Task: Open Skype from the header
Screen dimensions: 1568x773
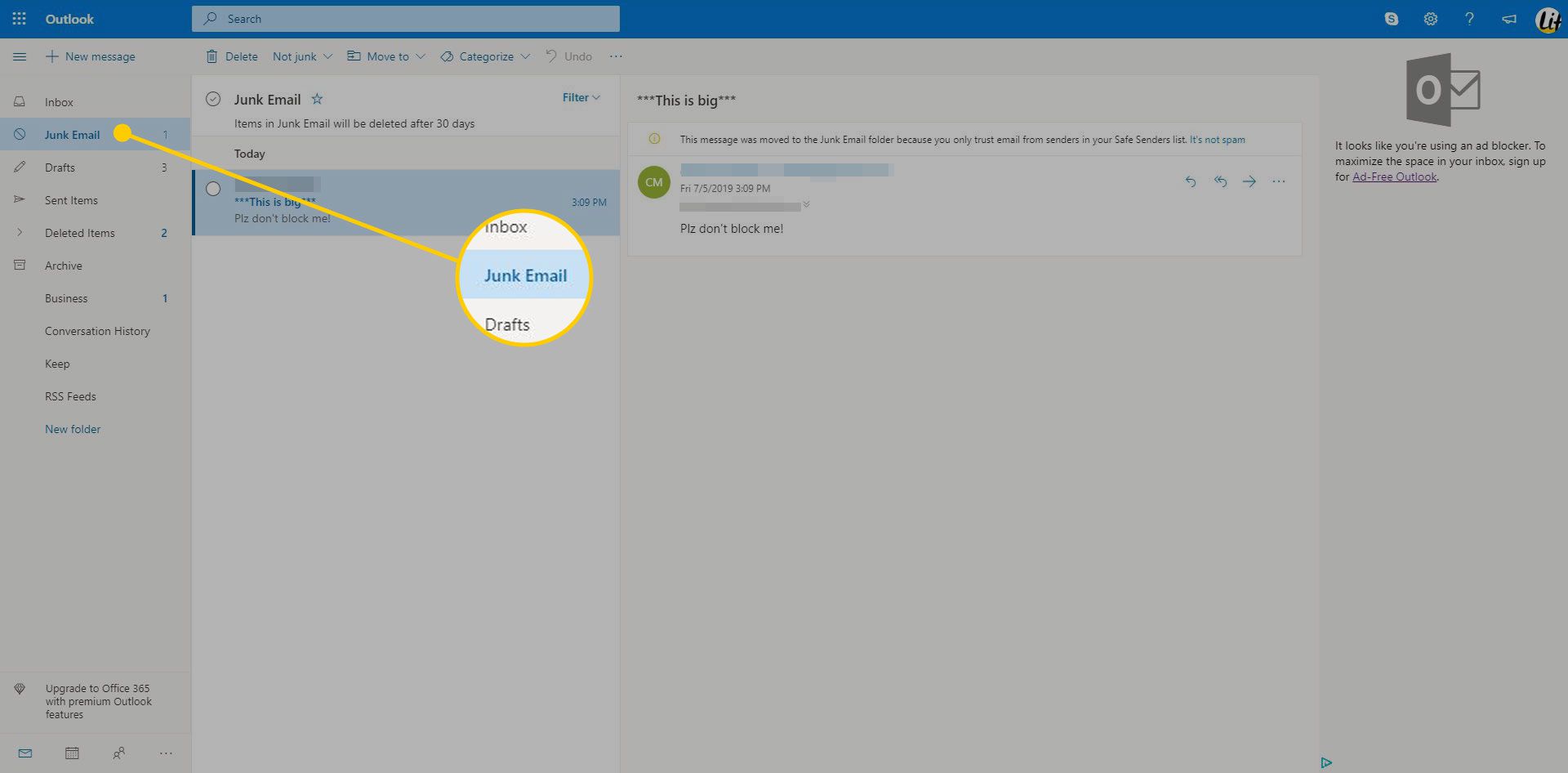Action: pyautogui.click(x=1392, y=19)
